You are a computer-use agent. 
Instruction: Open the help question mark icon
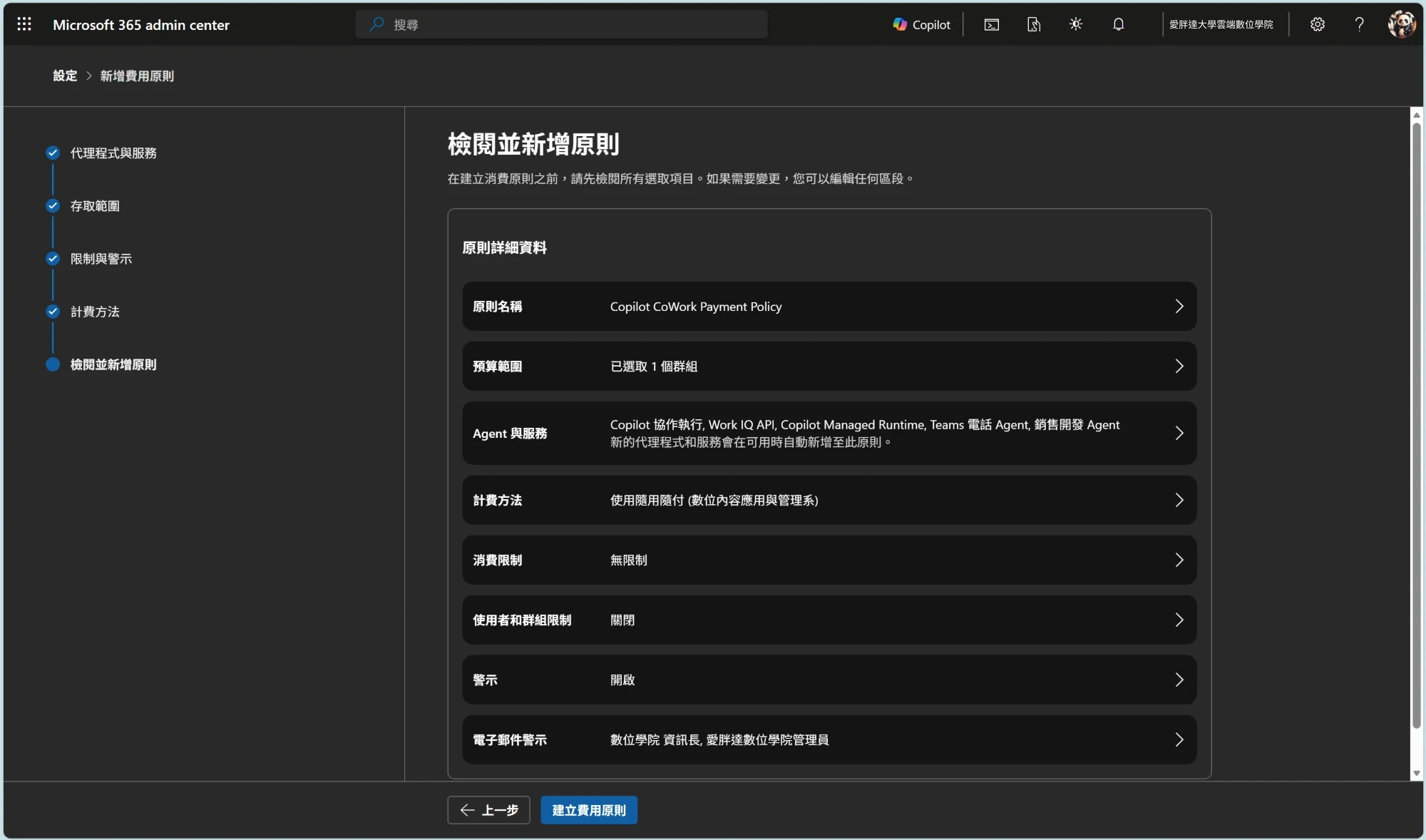click(x=1360, y=24)
